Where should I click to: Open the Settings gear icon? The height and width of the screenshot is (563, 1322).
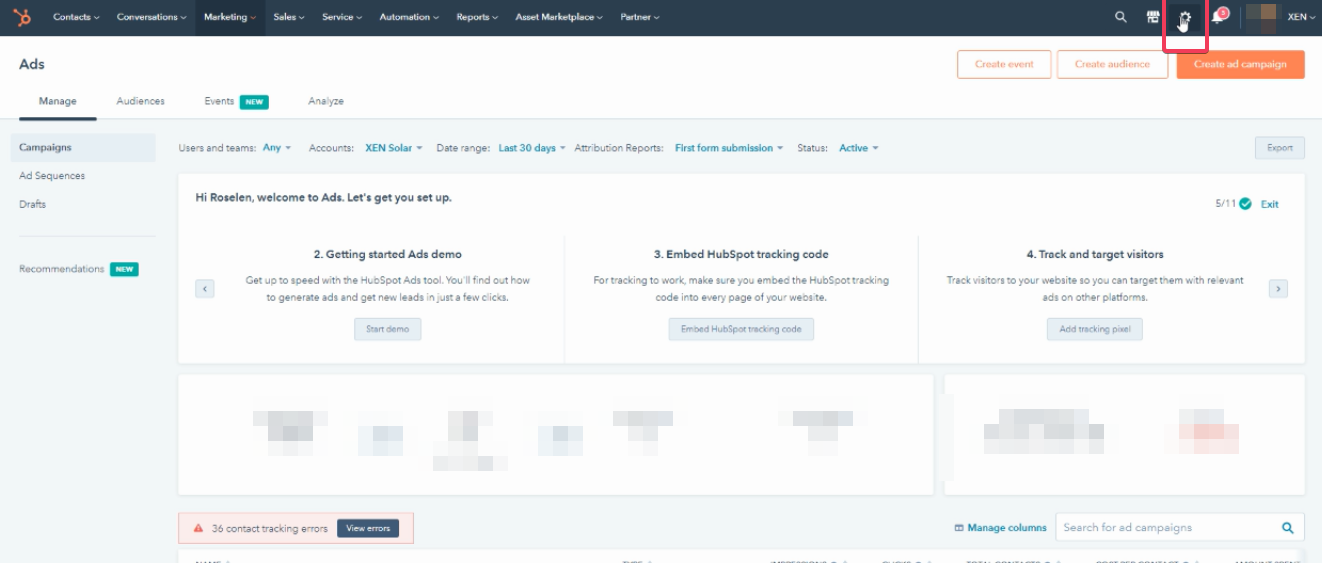coord(1185,17)
